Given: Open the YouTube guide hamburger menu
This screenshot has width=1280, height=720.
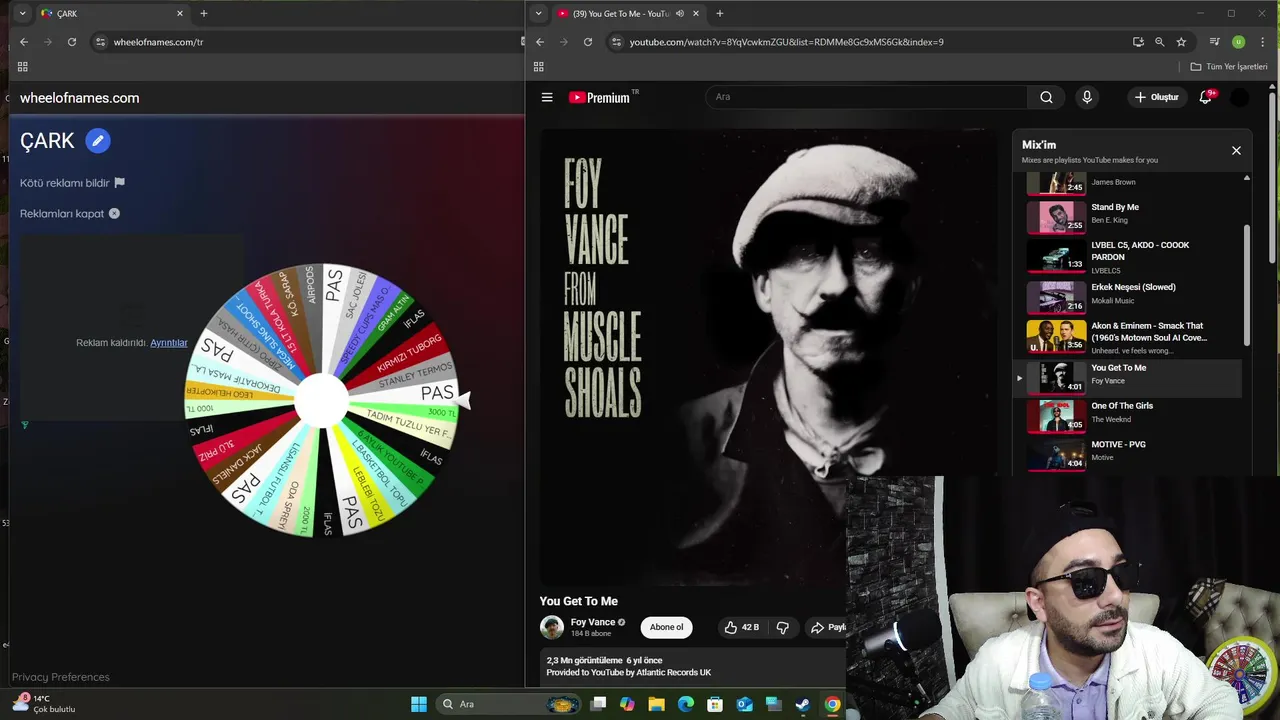Looking at the screenshot, I should click(x=547, y=97).
